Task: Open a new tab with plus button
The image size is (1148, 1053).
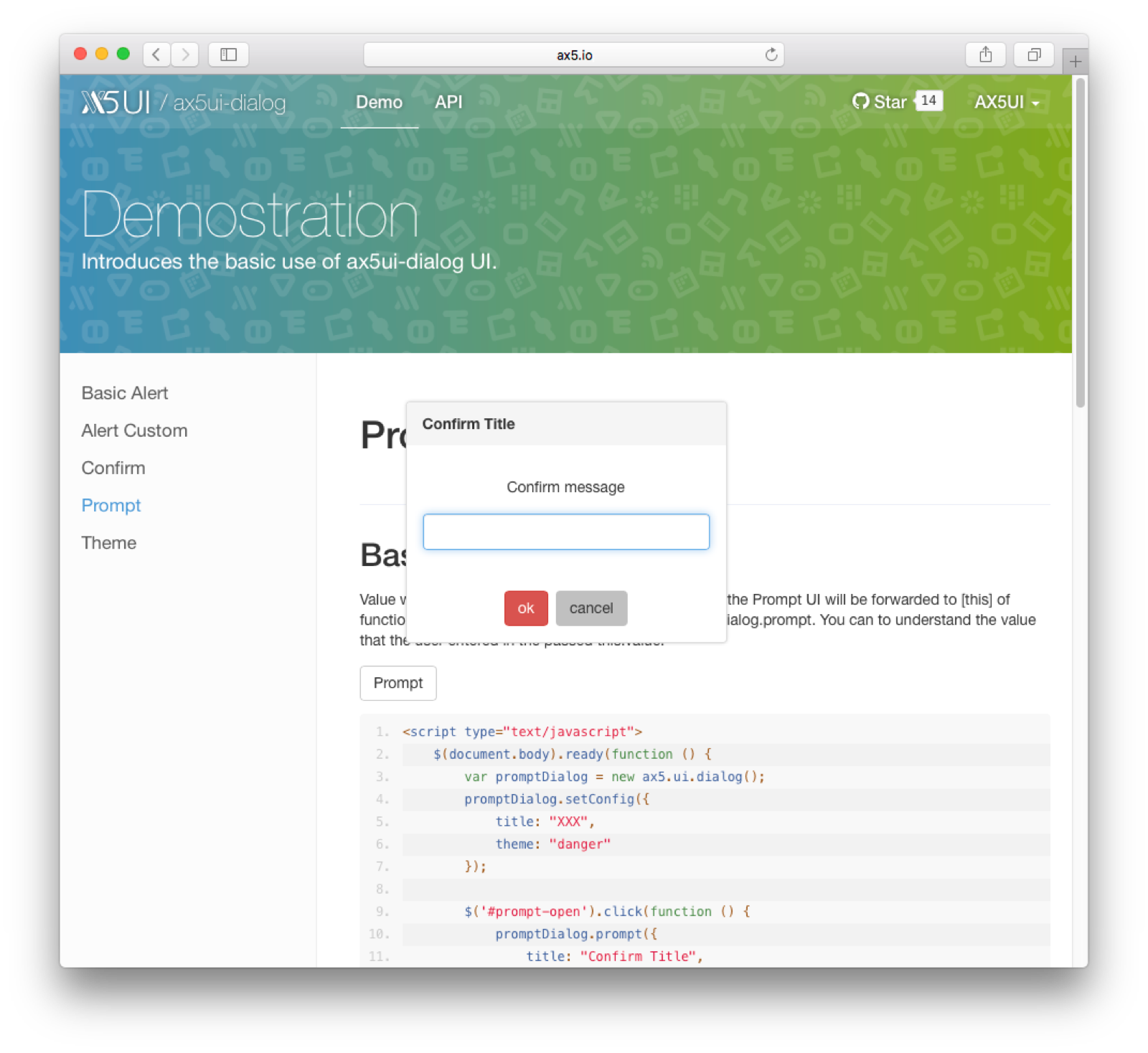Action: [x=1075, y=62]
